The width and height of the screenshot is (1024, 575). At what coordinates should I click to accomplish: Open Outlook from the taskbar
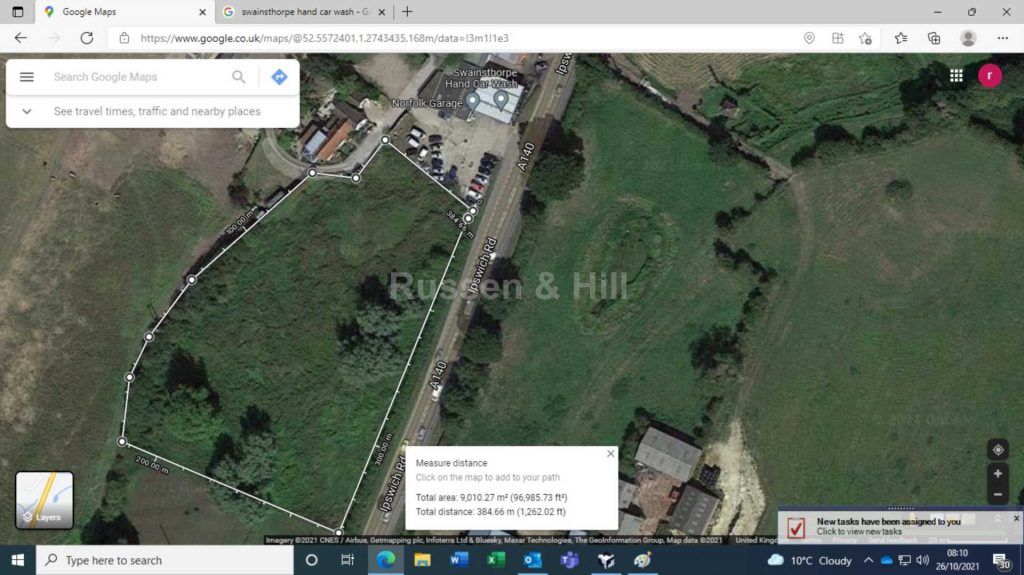[x=532, y=560]
